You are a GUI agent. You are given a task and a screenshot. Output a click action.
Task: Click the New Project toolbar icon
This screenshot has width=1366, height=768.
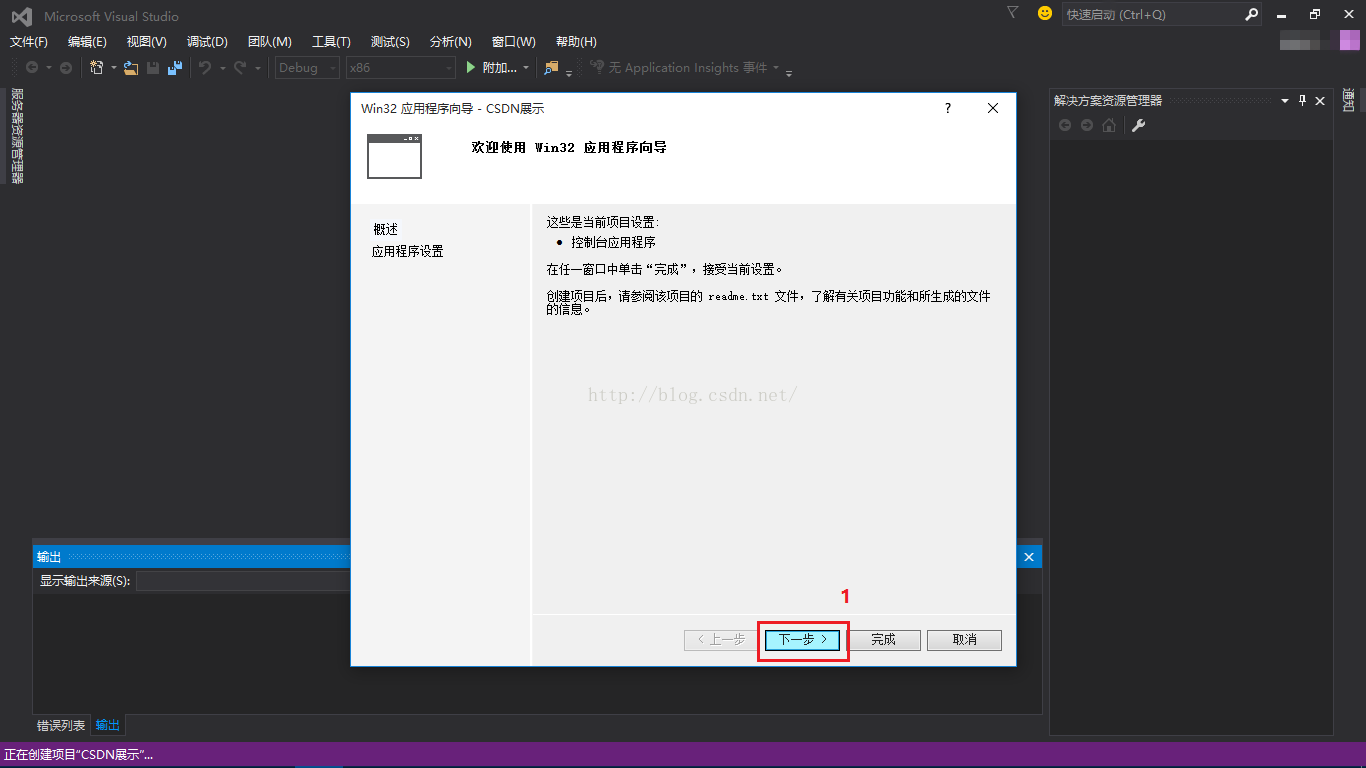point(97,68)
